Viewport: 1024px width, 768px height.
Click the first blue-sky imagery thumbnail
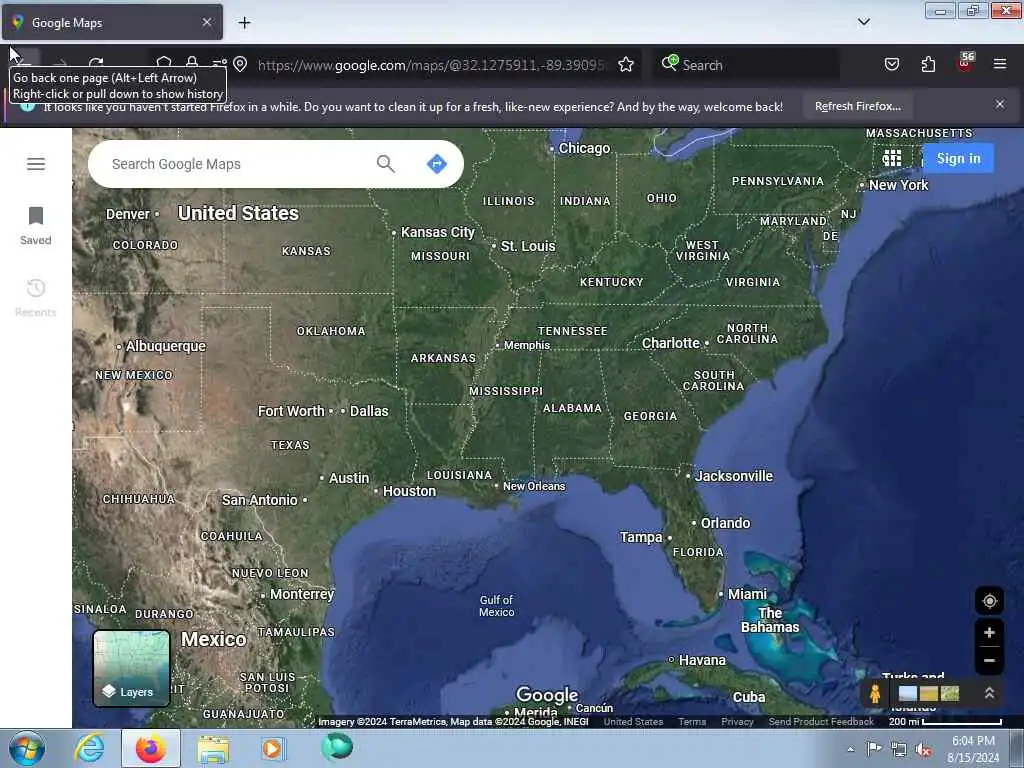[x=908, y=694]
